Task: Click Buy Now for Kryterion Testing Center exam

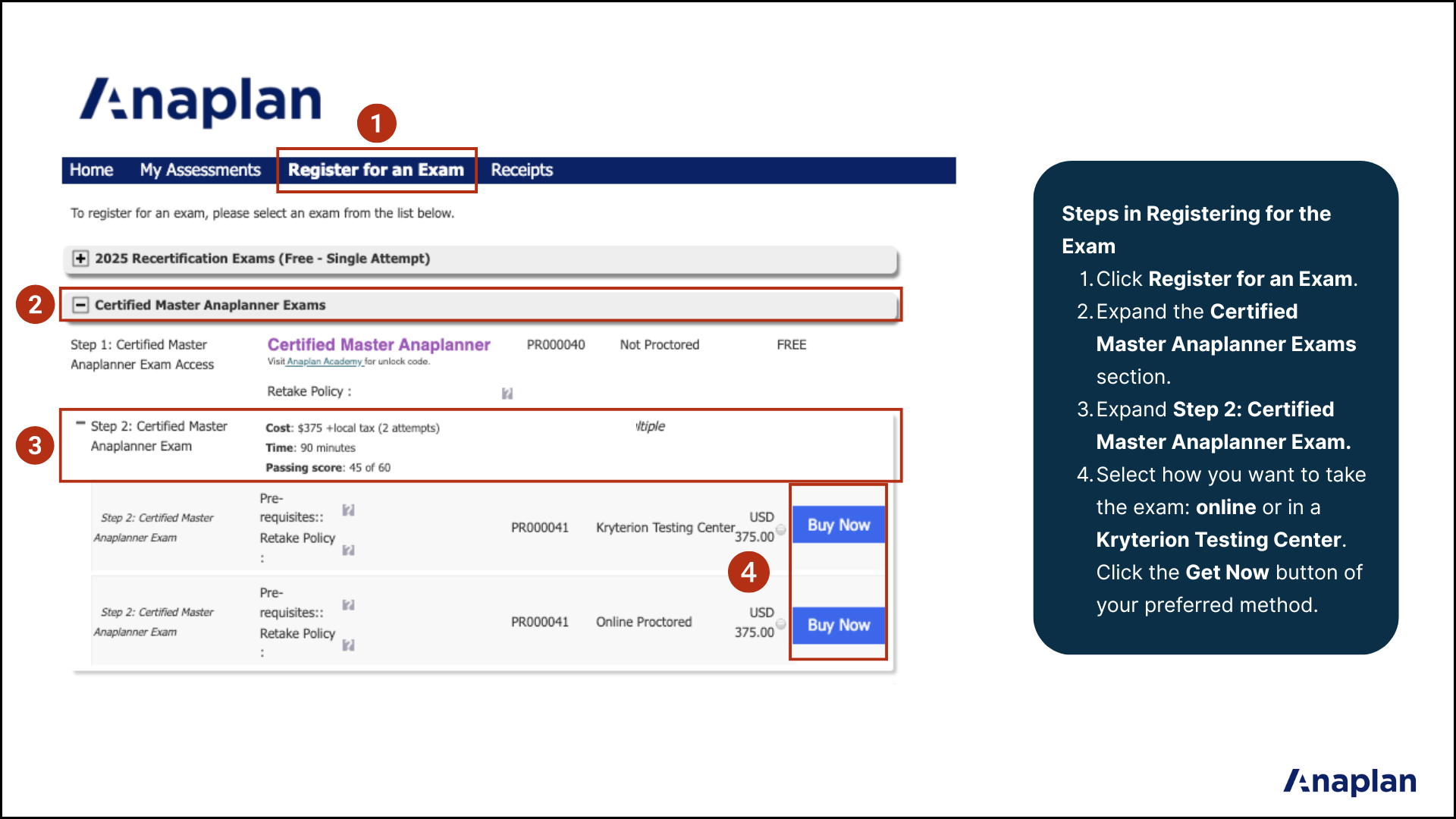Action: [839, 525]
